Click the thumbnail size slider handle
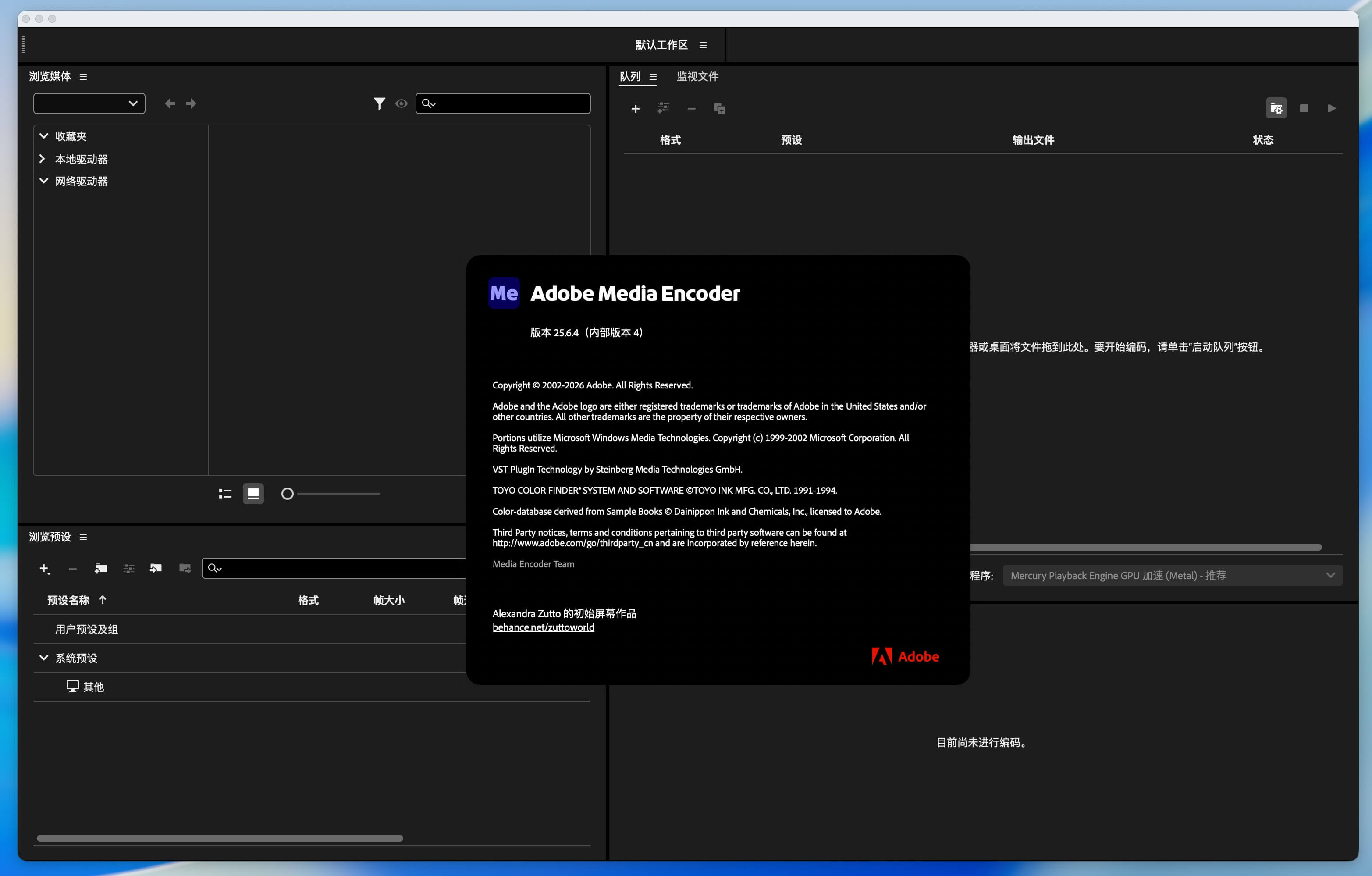1372x876 pixels. [x=287, y=494]
